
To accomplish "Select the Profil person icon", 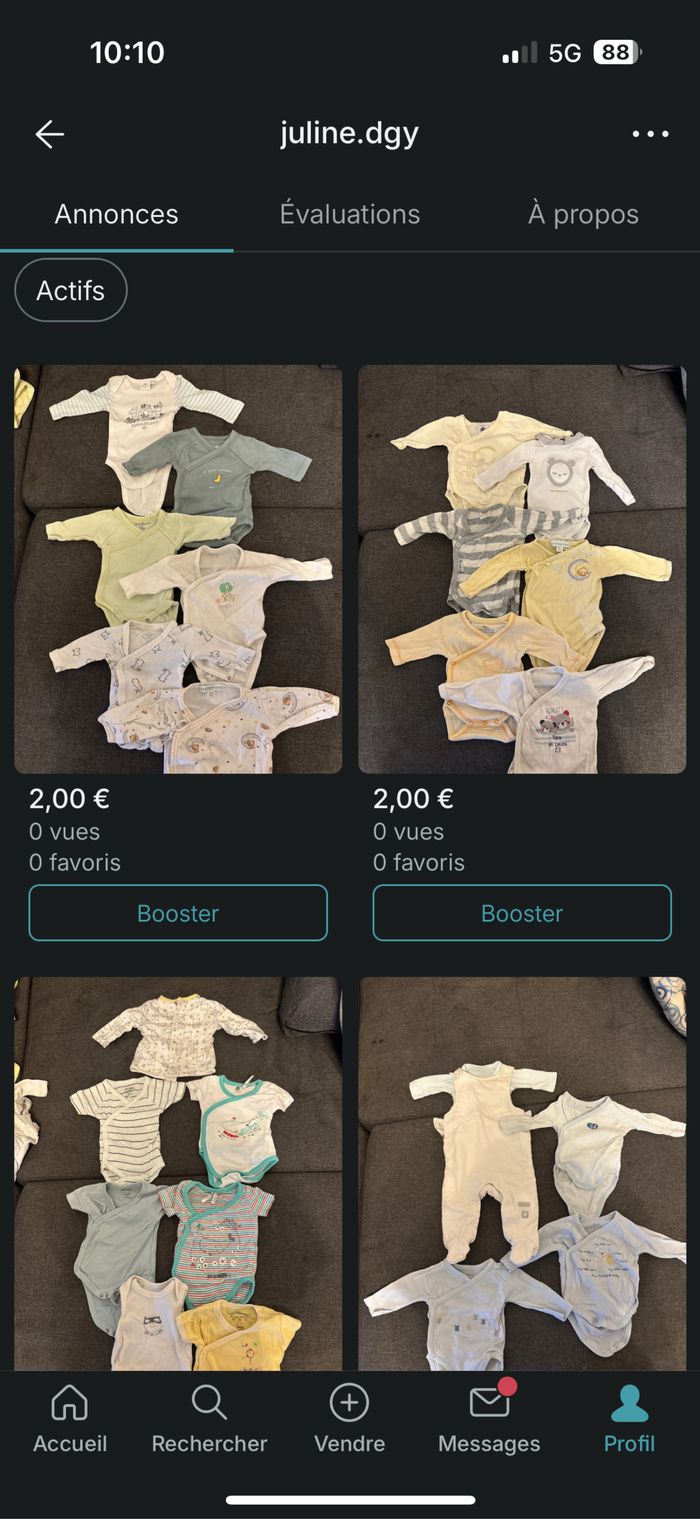I will tap(629, 1403).
